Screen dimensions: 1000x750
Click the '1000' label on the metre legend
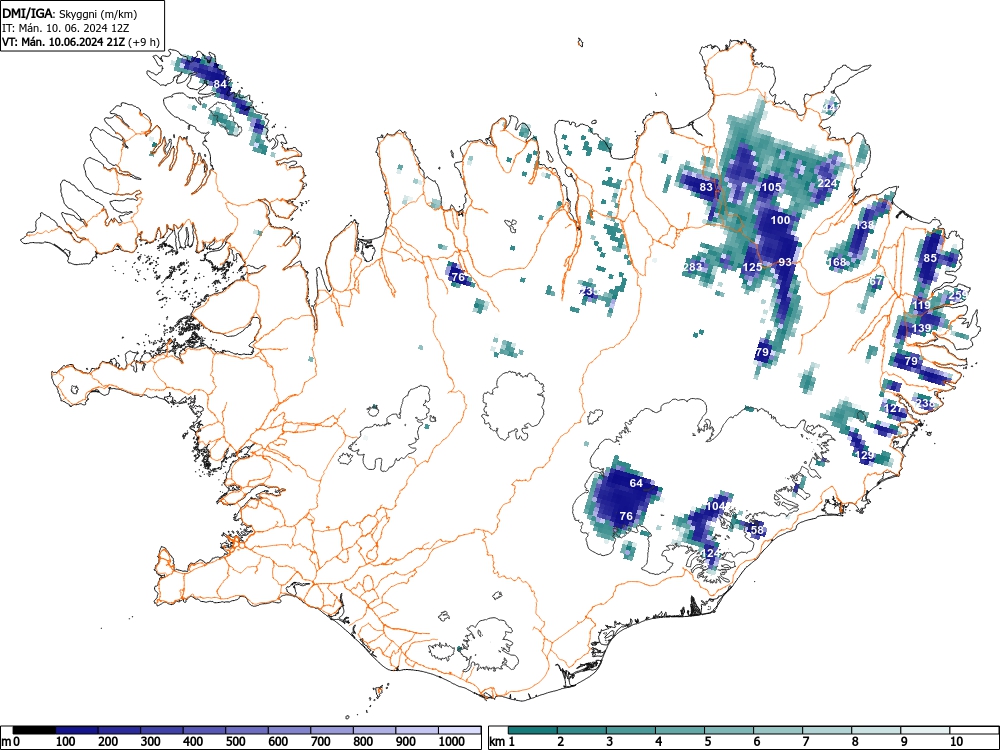click(x=452, y=742)
